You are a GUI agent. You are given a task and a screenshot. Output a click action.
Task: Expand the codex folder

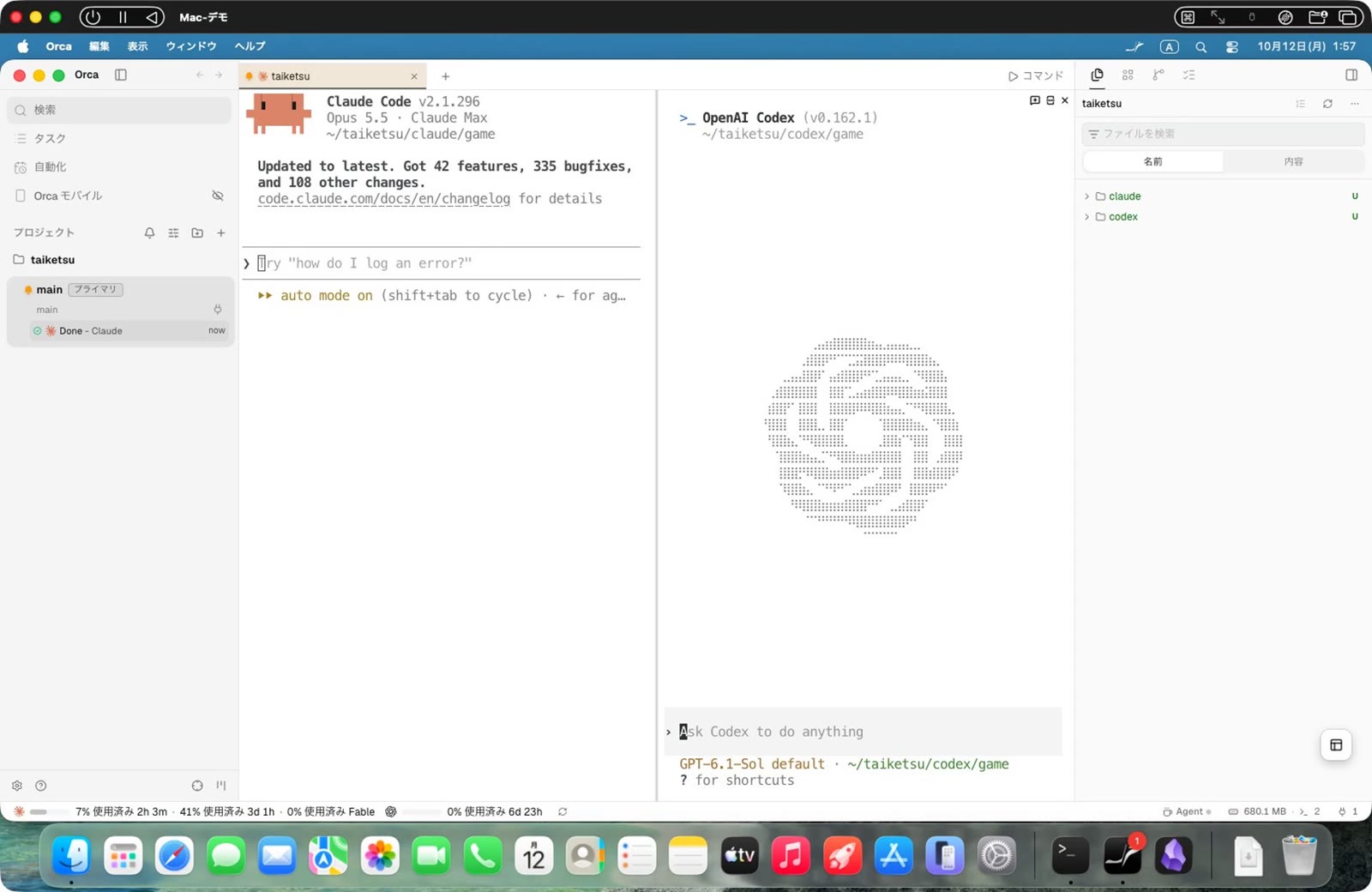1115,217
